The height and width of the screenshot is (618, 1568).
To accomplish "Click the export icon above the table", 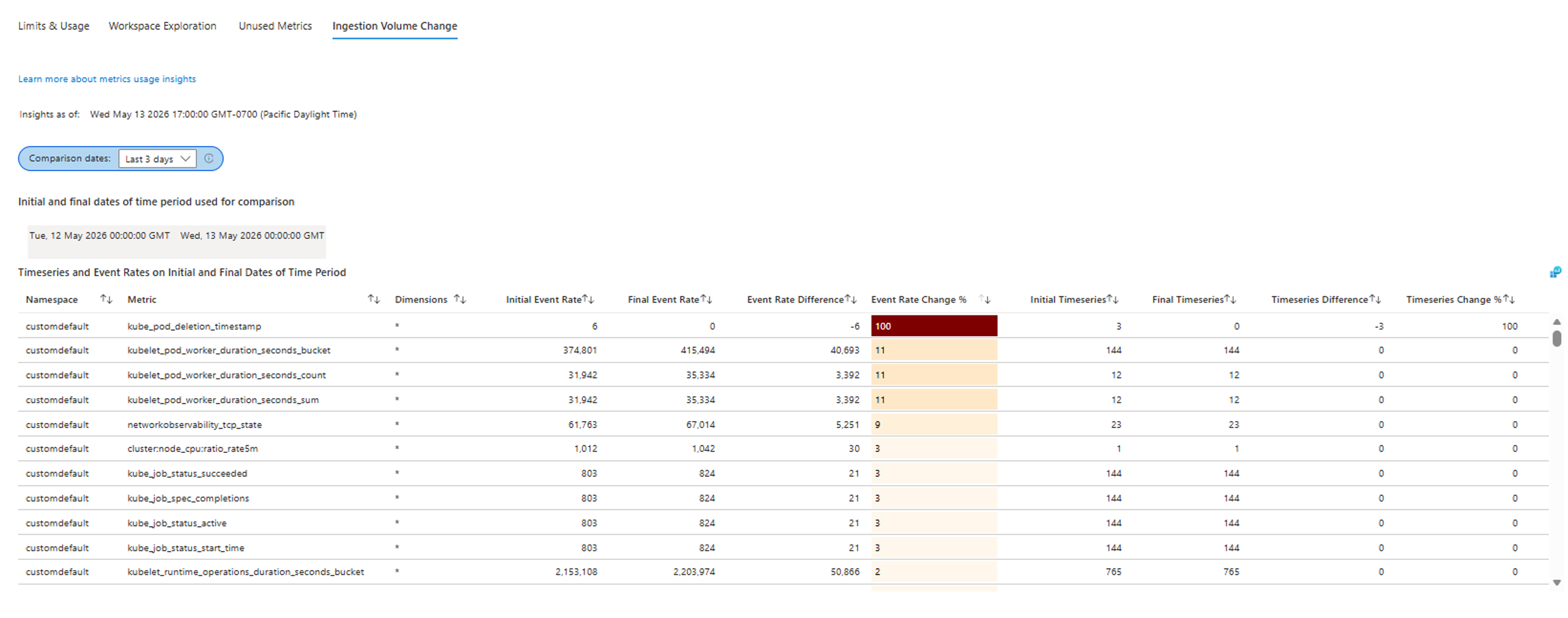I will click(x=1555, y=272).
